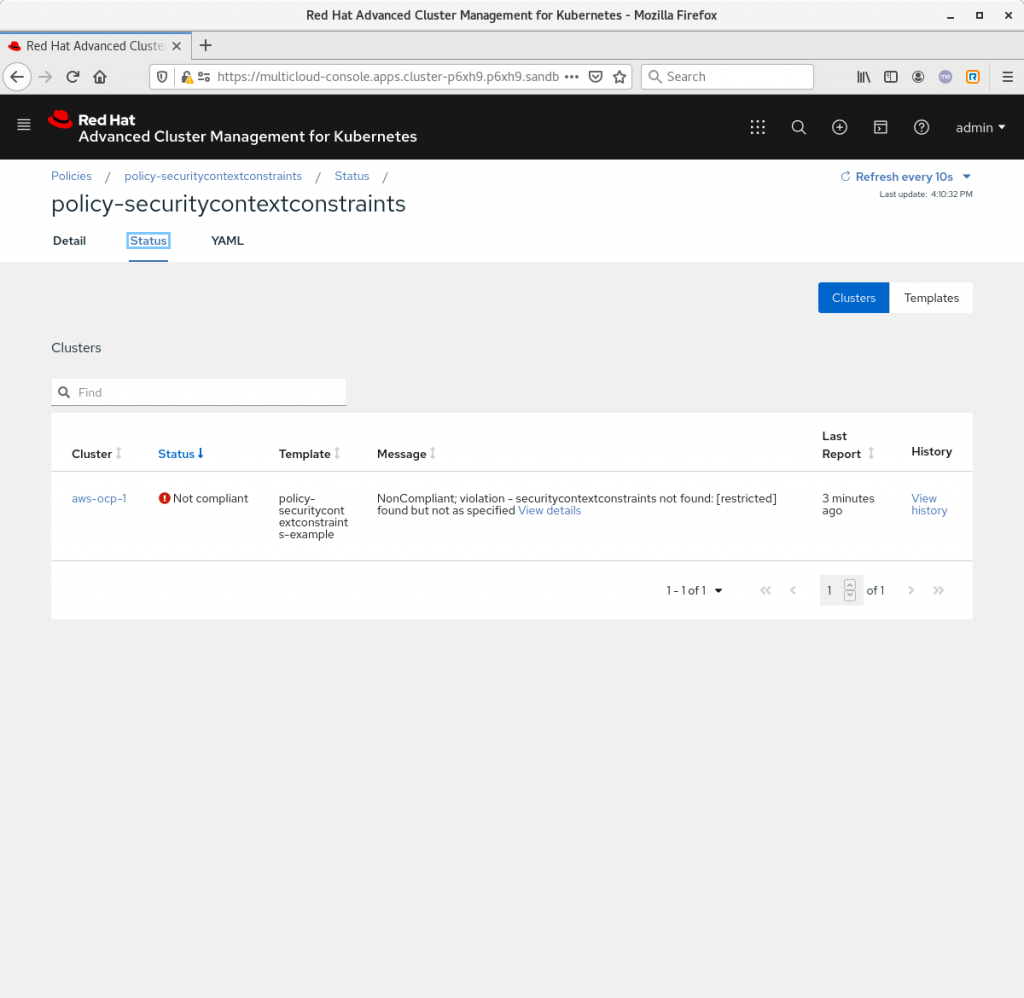Screen dimensions: 1024x998
Task: Sort table by Last Report column
Action: (x=848, y=445)
